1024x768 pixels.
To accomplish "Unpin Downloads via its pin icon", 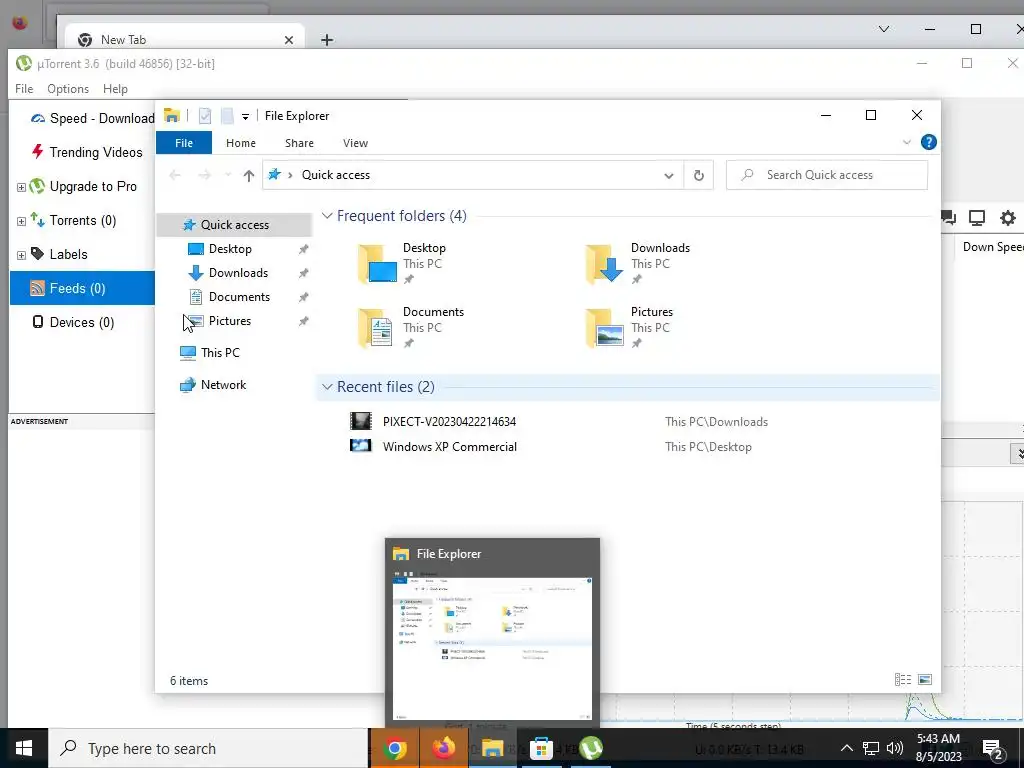I will [x=303, y=274].
